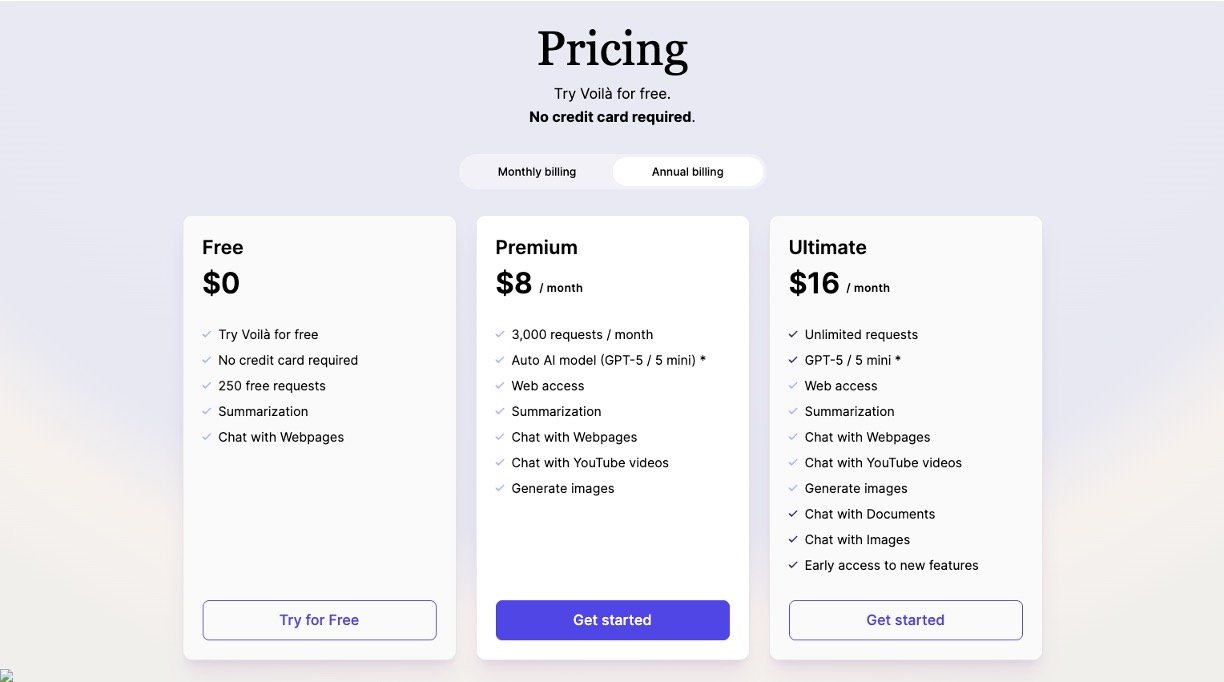Click the Pricing page heading
This screenshot has width=1224, height=682.
point(612,49)
